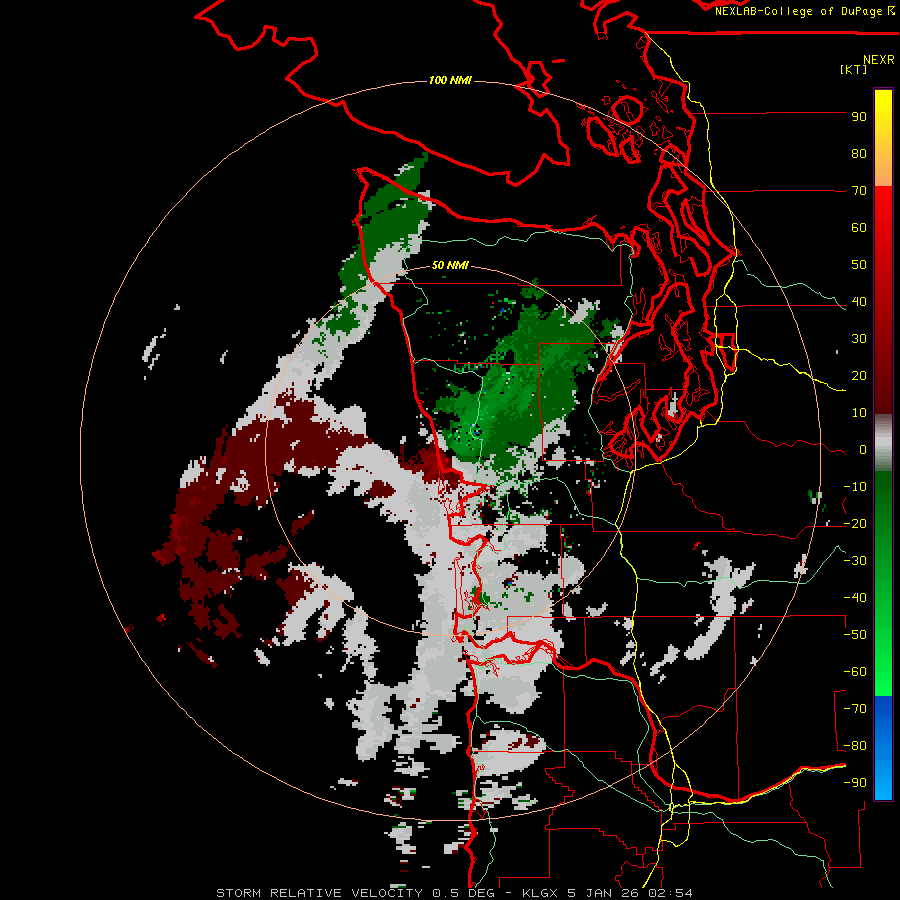Click the NEXR label above the color scale
The image size is (900, 900).
pos(878,60)
